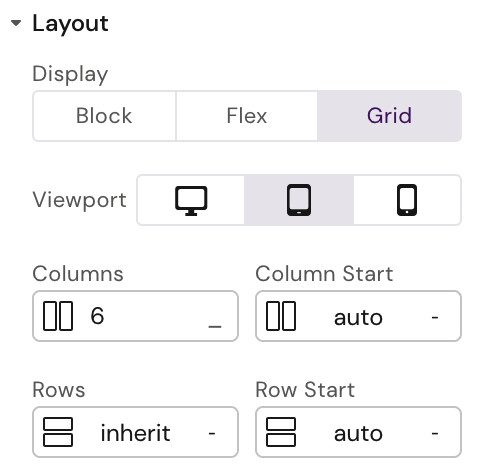484x476 pixels.
Task: Click the Columns field column icon
Action: pos(58,316)
